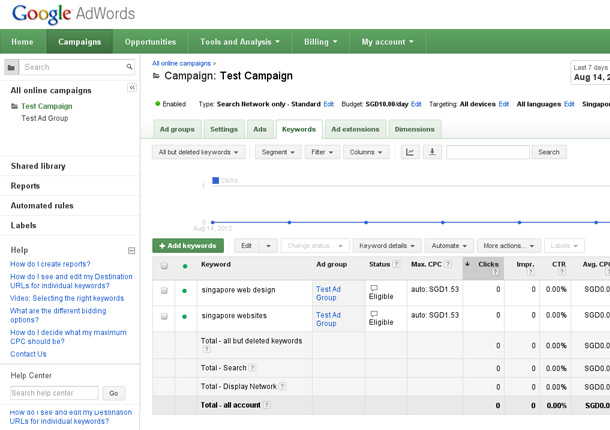Open the Columns dropdown
The height and width of the screenshot is (430, 610).
tap(366, 152)
